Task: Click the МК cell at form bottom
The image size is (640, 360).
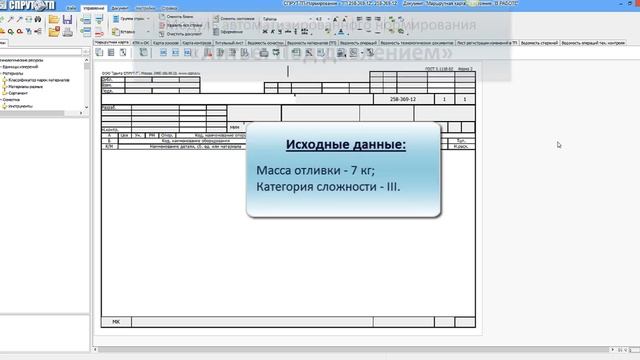Action: 116,322
